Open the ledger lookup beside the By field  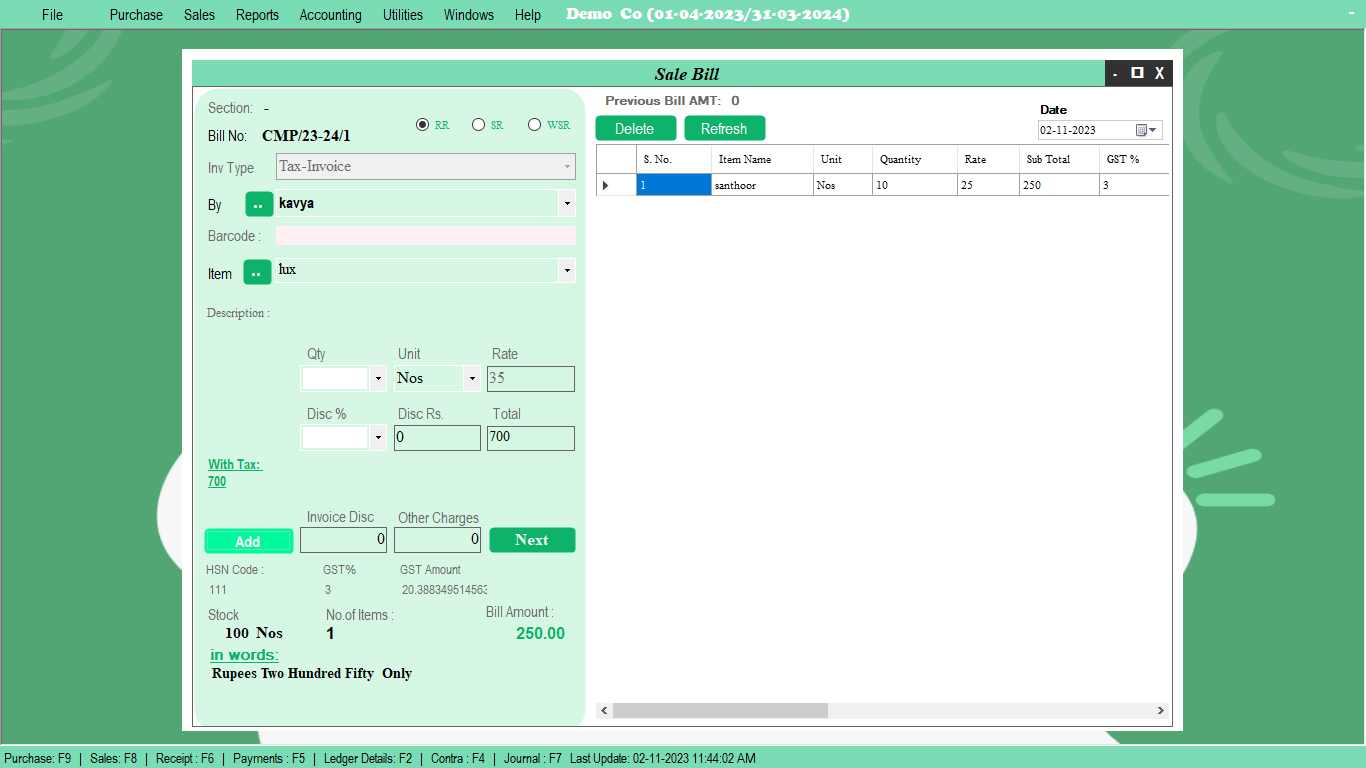[x=258, y=204]
